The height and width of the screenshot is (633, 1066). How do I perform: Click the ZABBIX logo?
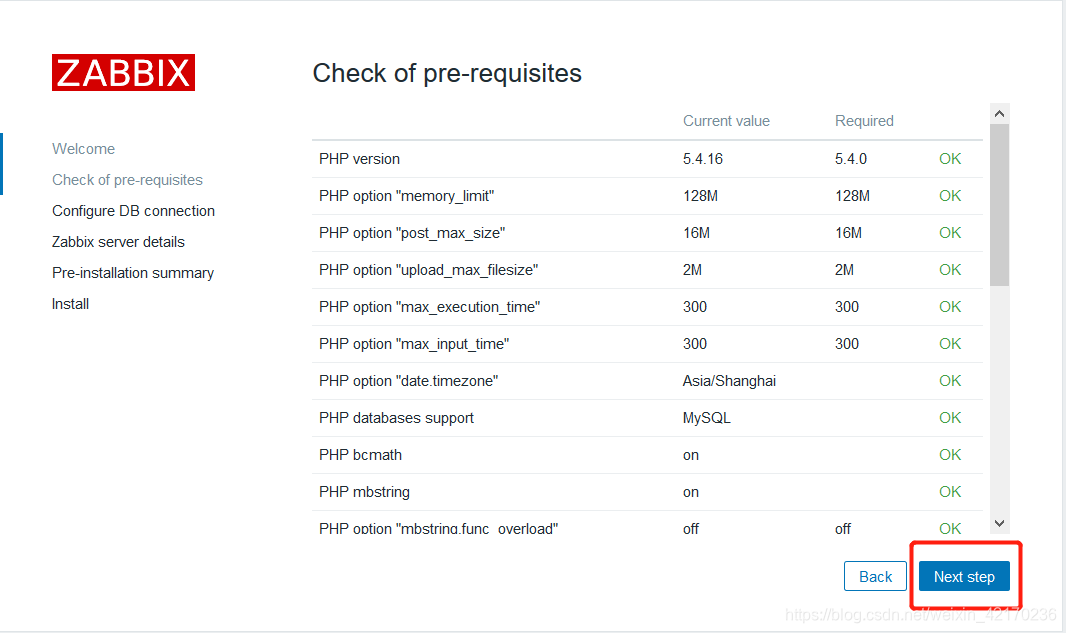point(123,73)
